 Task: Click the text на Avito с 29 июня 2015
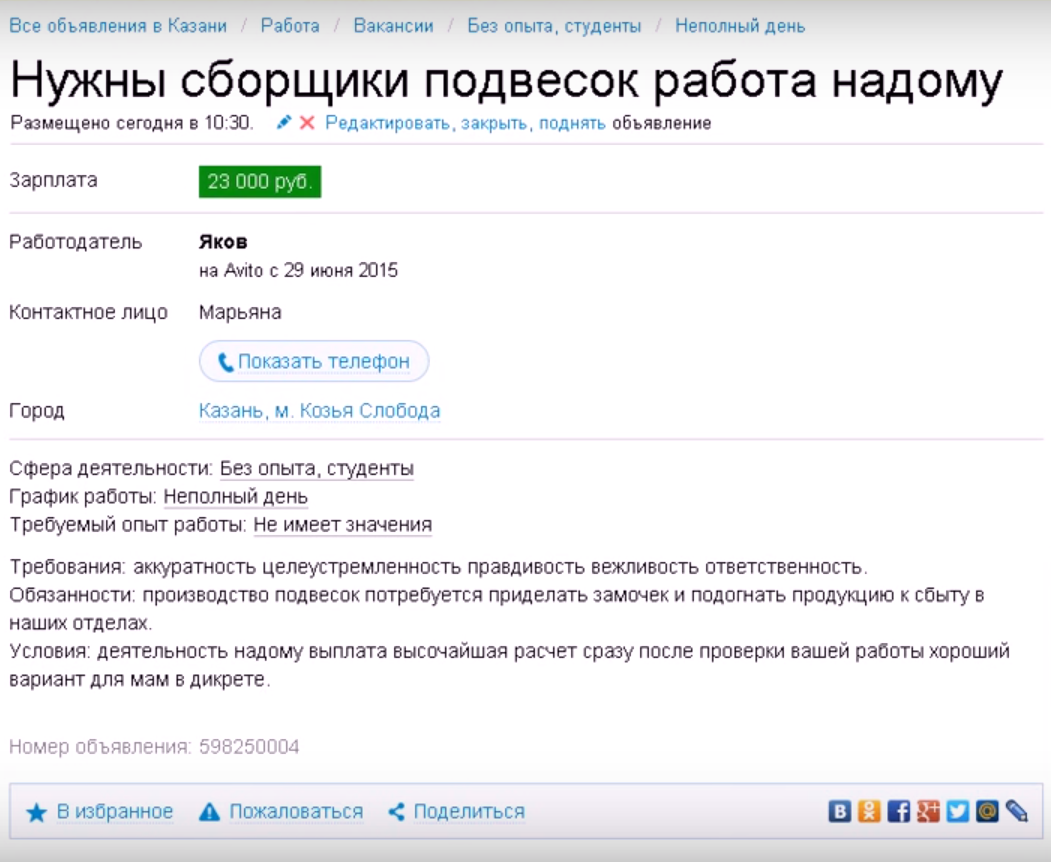(x=298, y=271)
